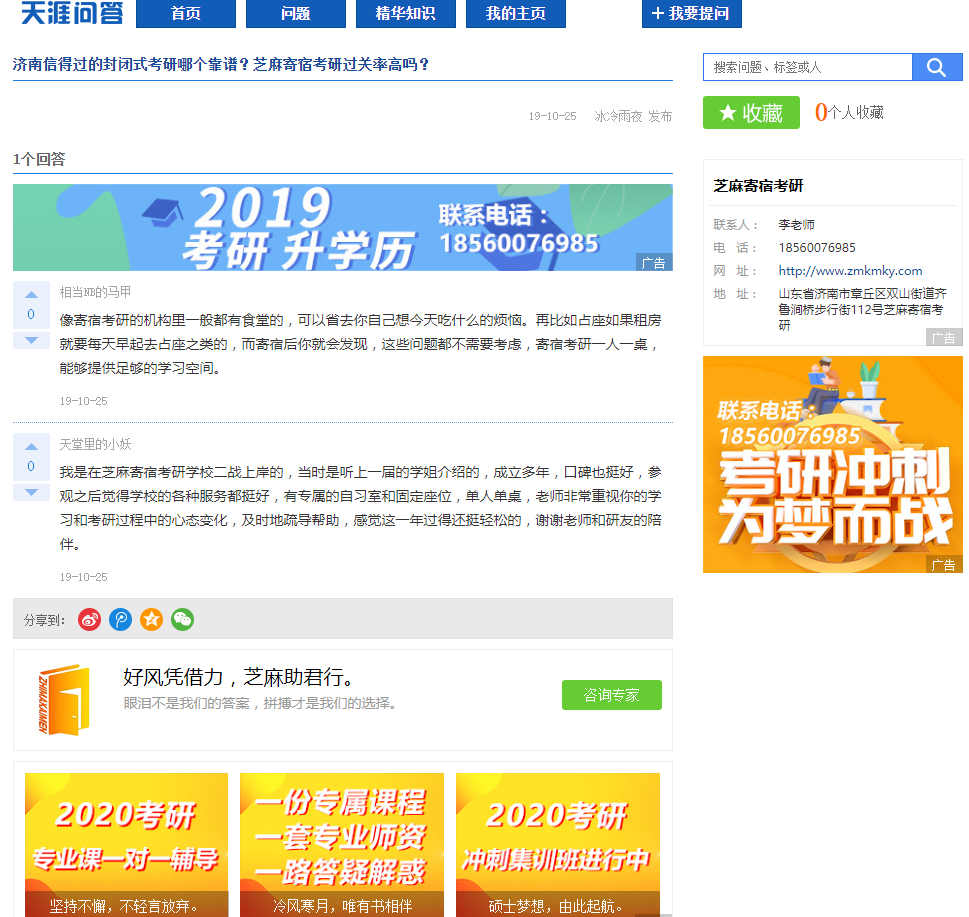The width and height of the screenshot is (969, 917).
Task: Click the 天涯问答 site logo
Action: (x=72, y=12)
